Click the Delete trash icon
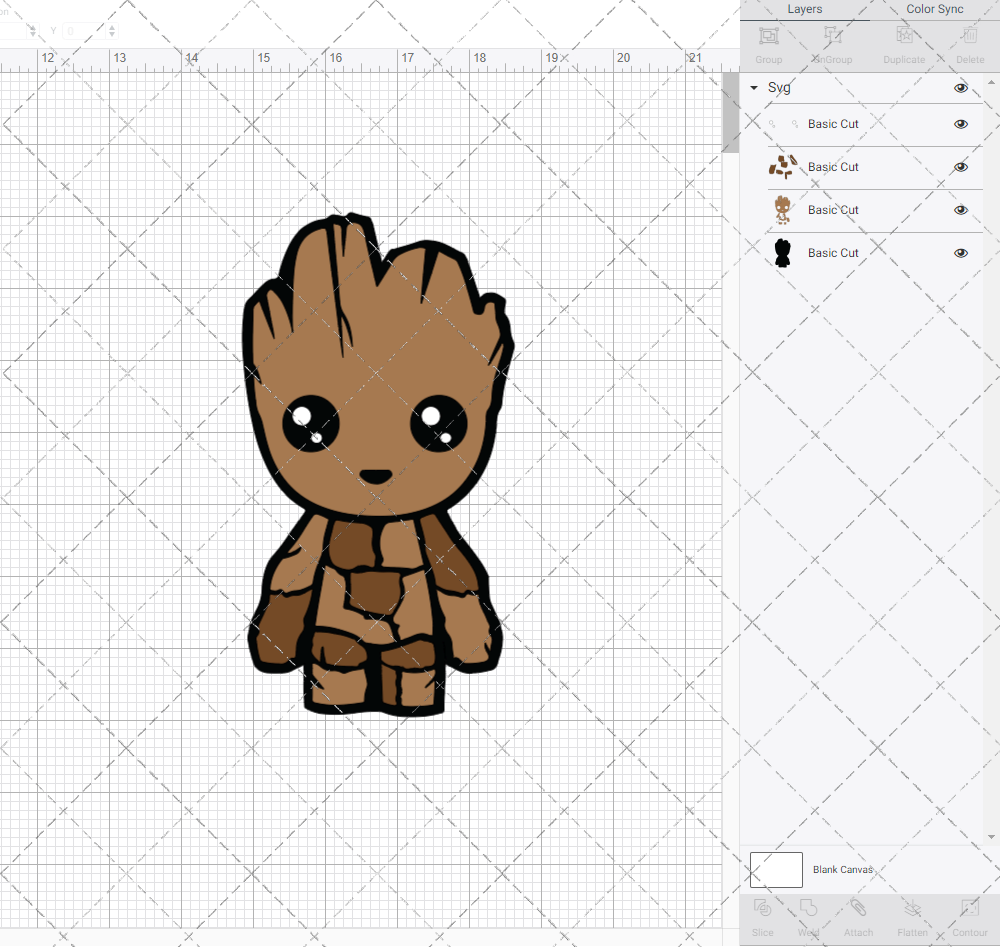This screenshot has height=947, width=1000. click(x=970, y=36)
